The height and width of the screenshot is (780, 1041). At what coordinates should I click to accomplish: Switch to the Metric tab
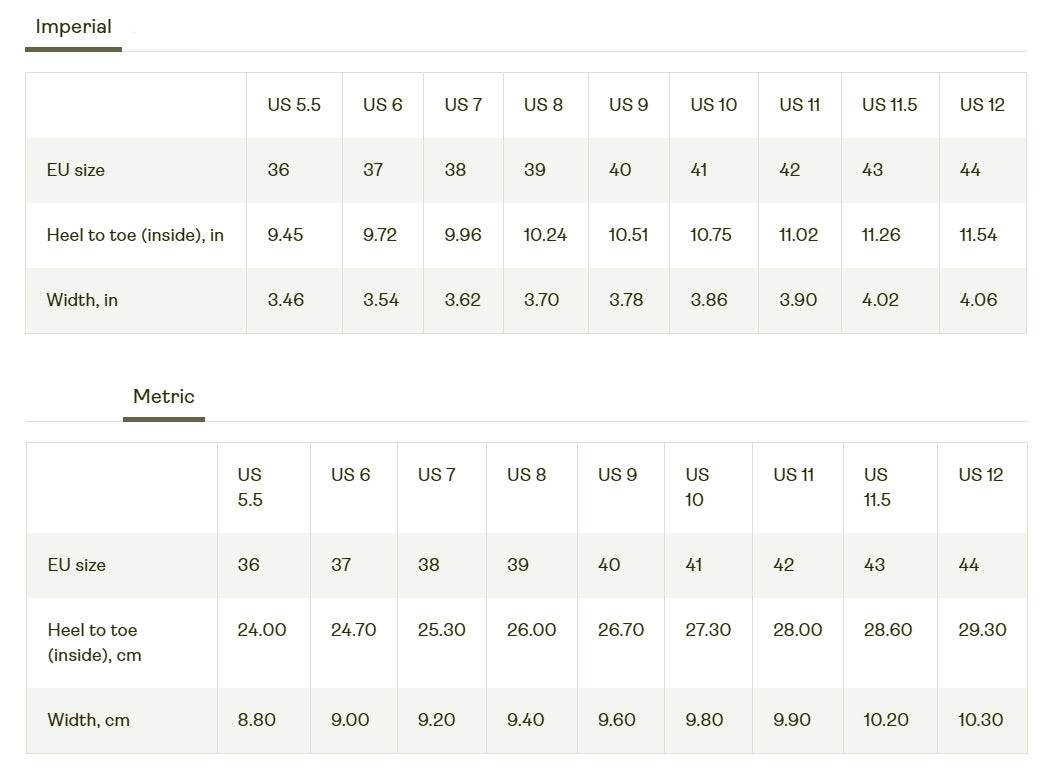click(164, 397)
